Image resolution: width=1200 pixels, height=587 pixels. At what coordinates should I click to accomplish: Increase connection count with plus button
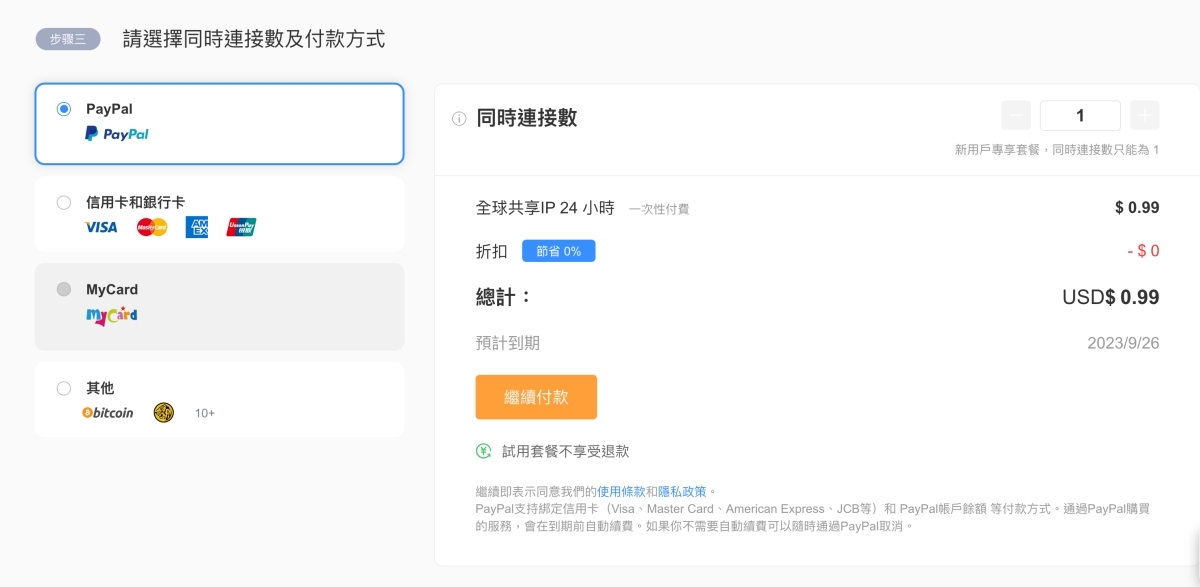[1144, 116]
